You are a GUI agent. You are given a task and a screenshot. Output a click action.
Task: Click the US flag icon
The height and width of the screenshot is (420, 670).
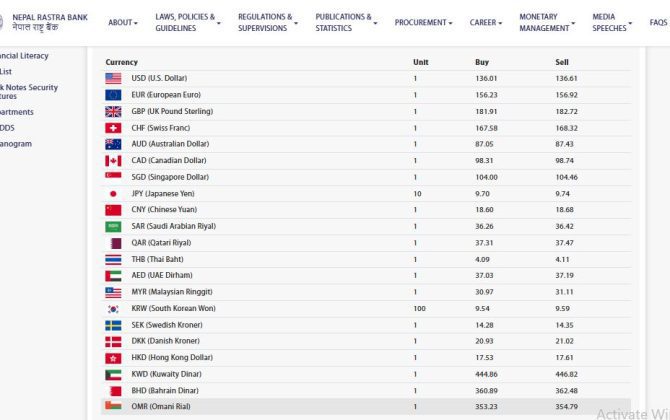(113, 78)
